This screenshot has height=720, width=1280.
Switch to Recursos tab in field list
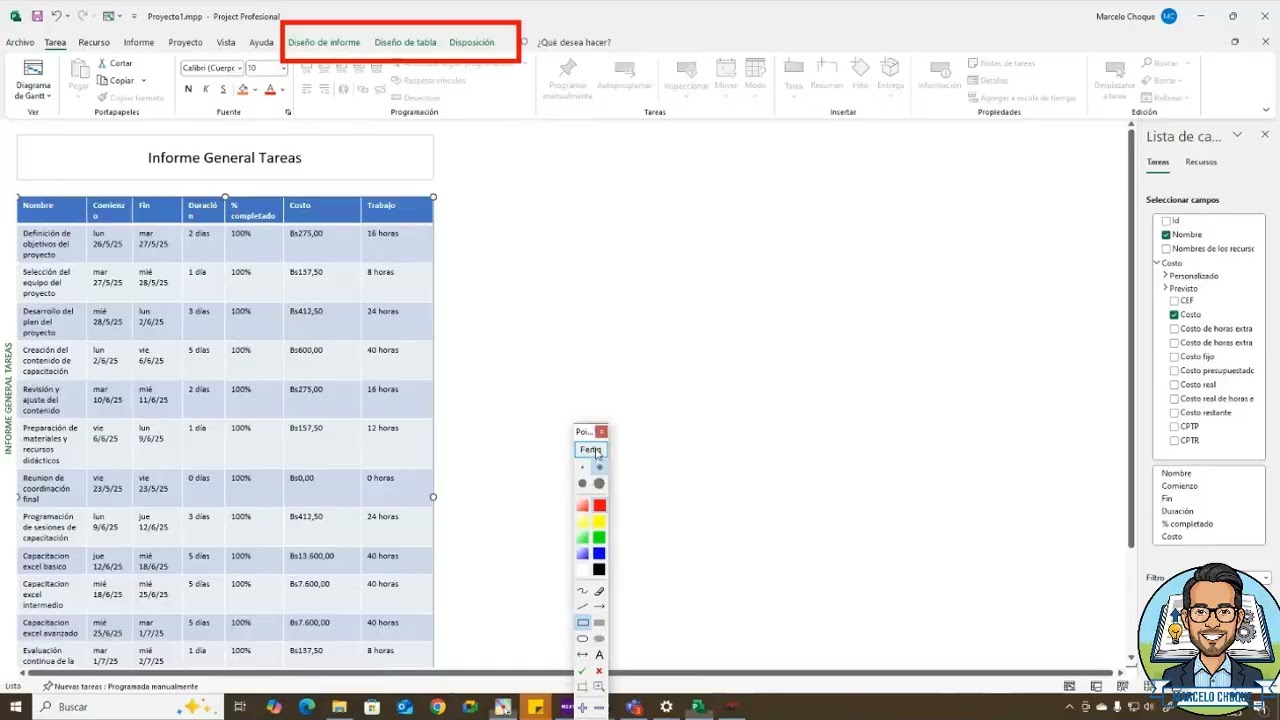(1201, 162)
